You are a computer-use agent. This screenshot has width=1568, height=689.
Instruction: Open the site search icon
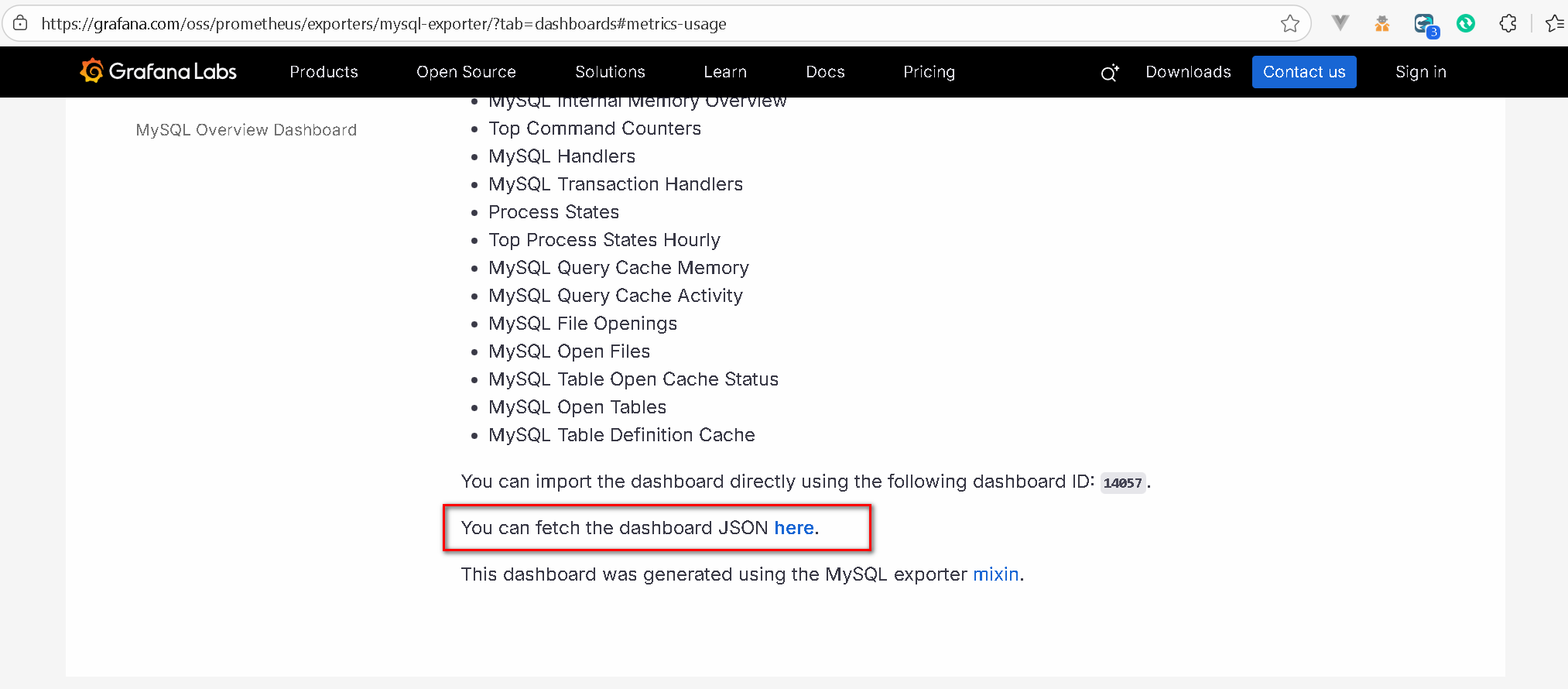[1109, 73]
